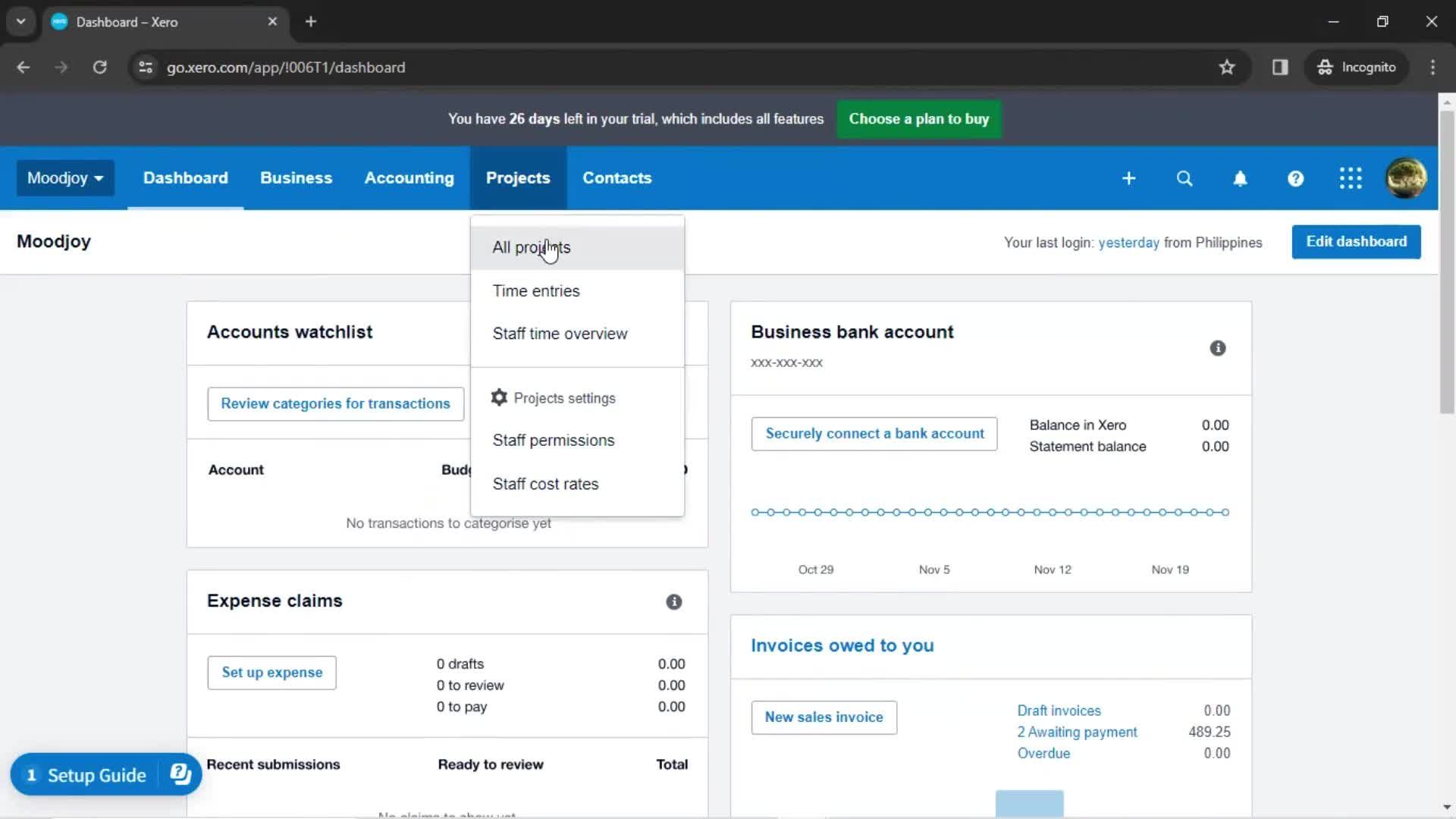Open the Setup Guide chat icon

pyautogui.click(x=180, y=774)
